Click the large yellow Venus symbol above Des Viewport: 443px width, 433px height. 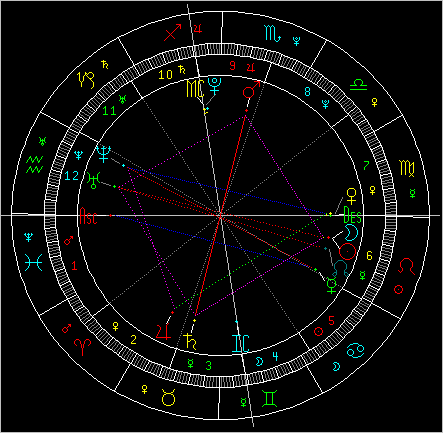pyautogui.click(x=351, y=196)
